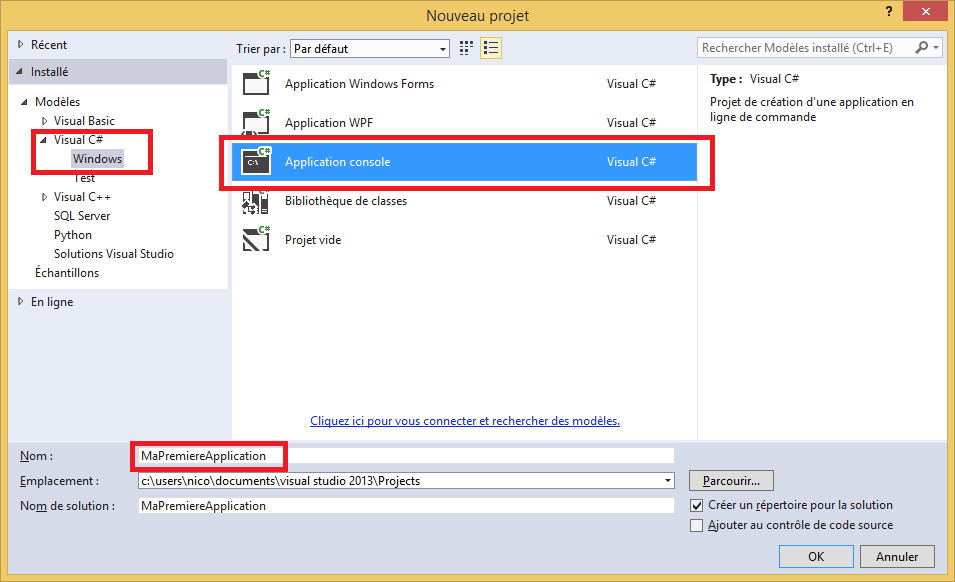Toggle Créer un répertoire pour la solution
The height and width of the screenshot is (582, 955).
[697, 506]
